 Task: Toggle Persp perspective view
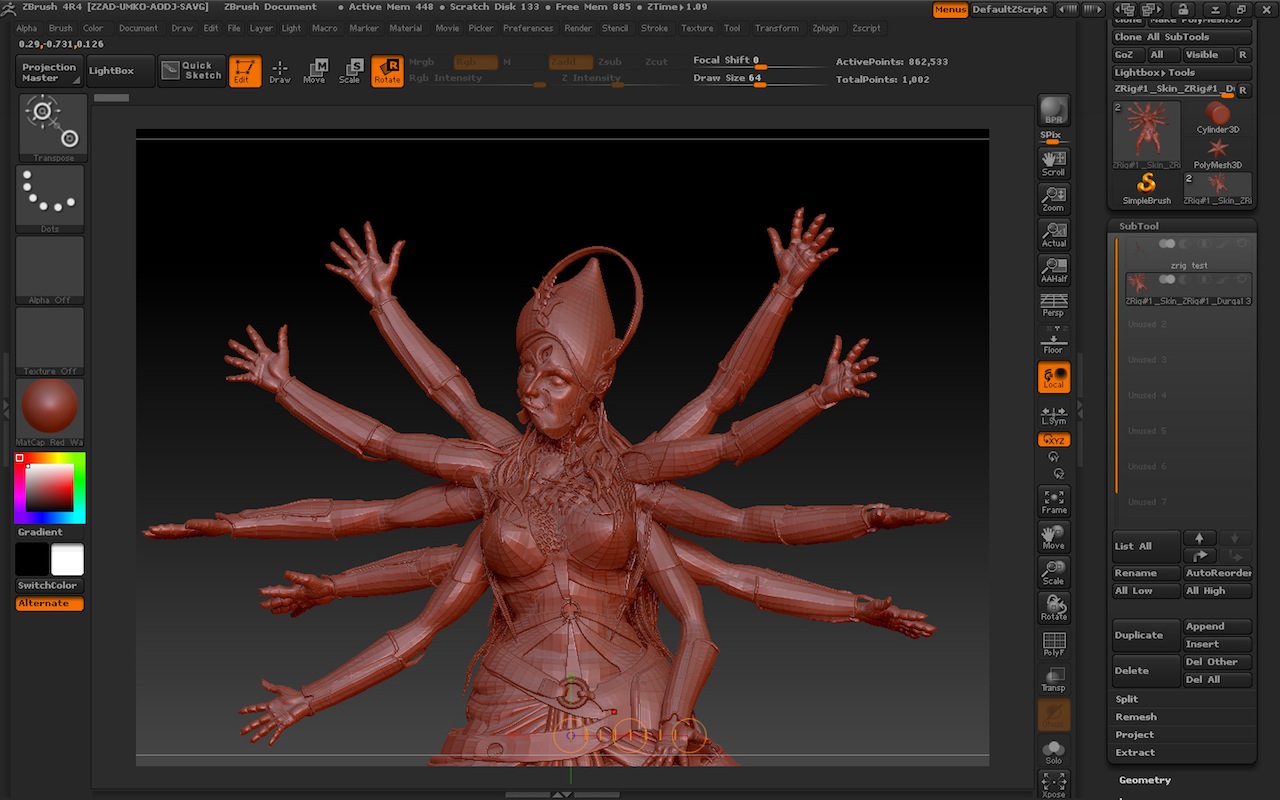1053,305
